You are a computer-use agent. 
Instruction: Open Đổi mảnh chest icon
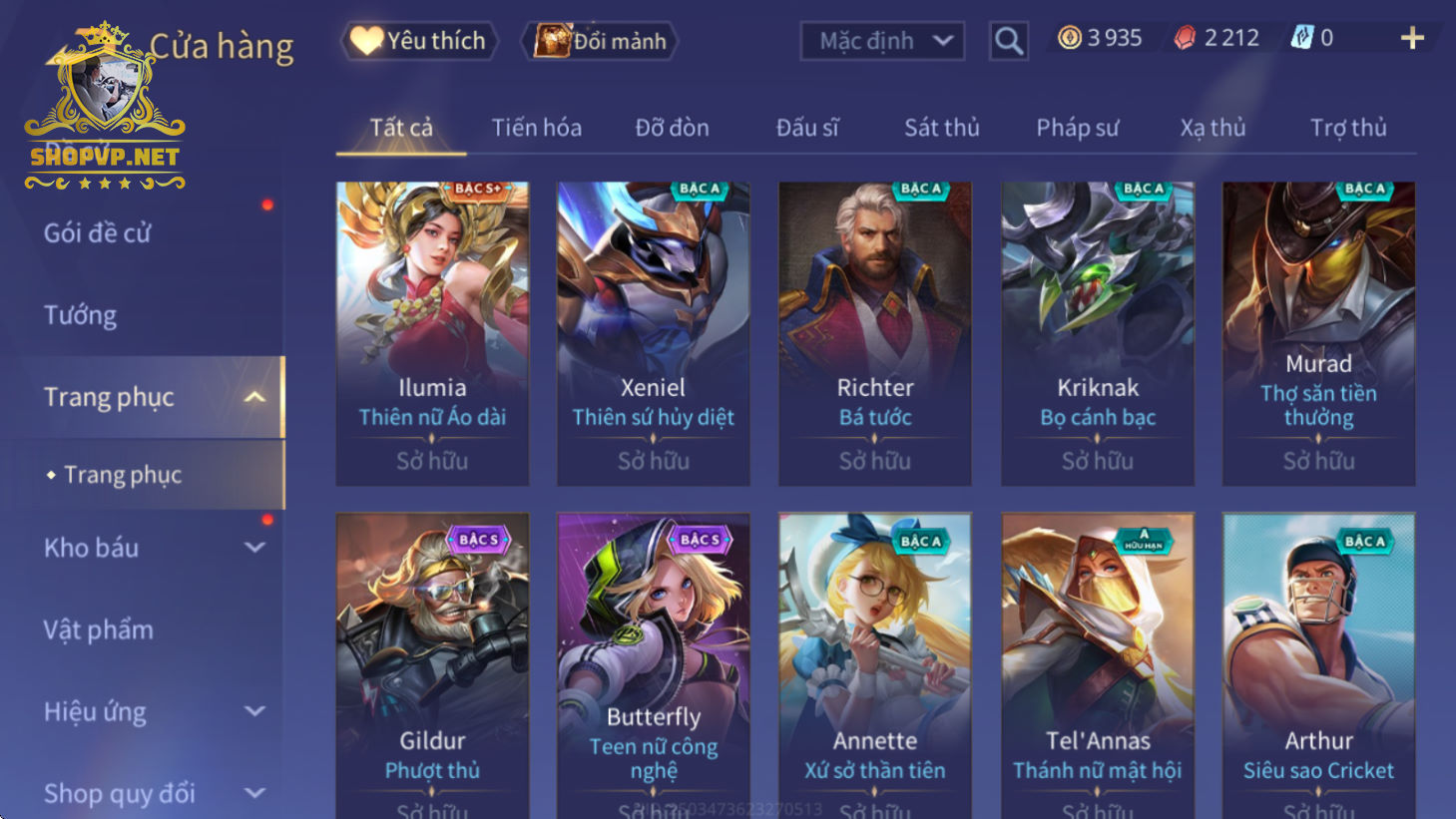(552, 41)
